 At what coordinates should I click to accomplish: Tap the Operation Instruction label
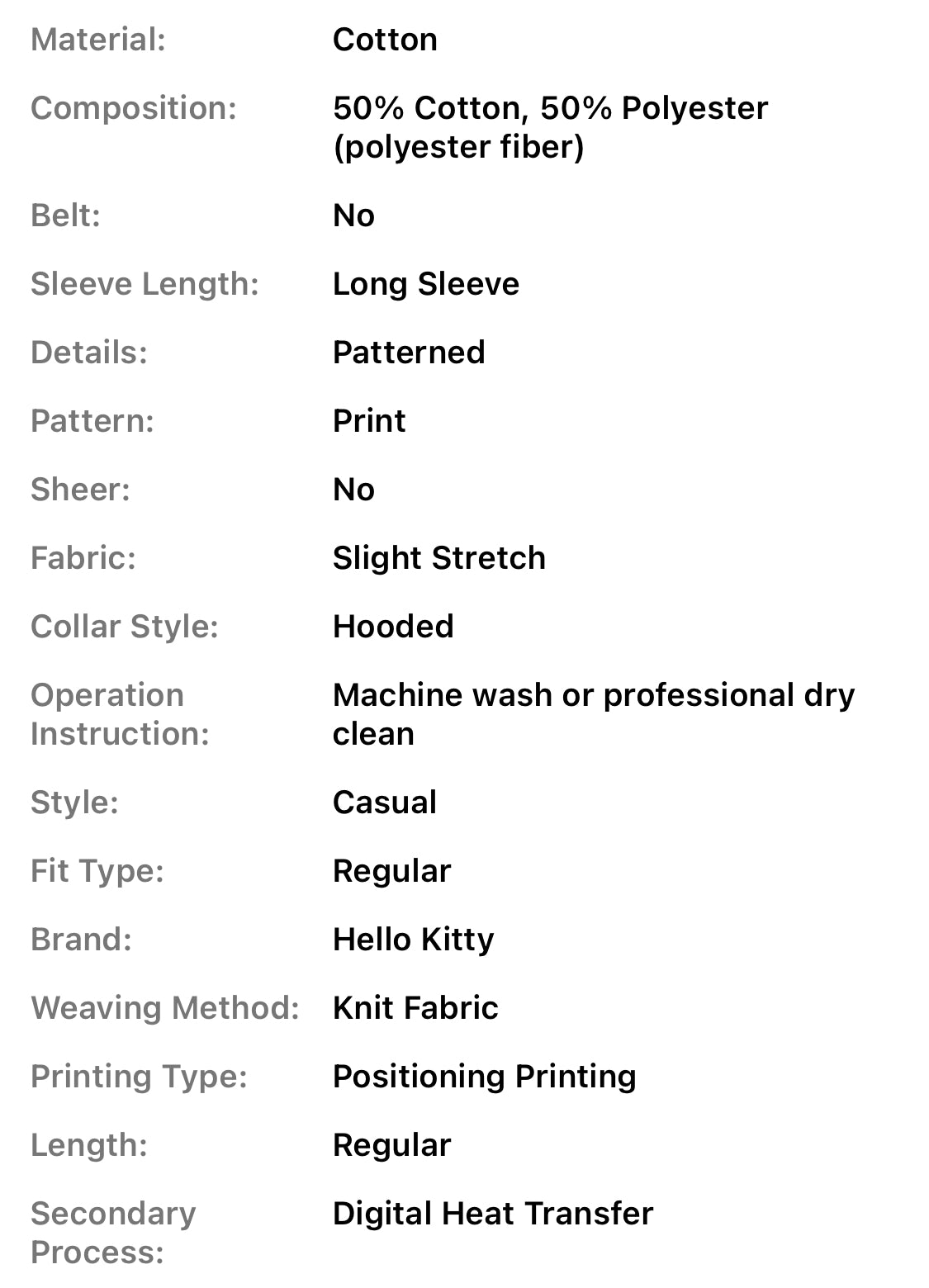click(121, 714)
